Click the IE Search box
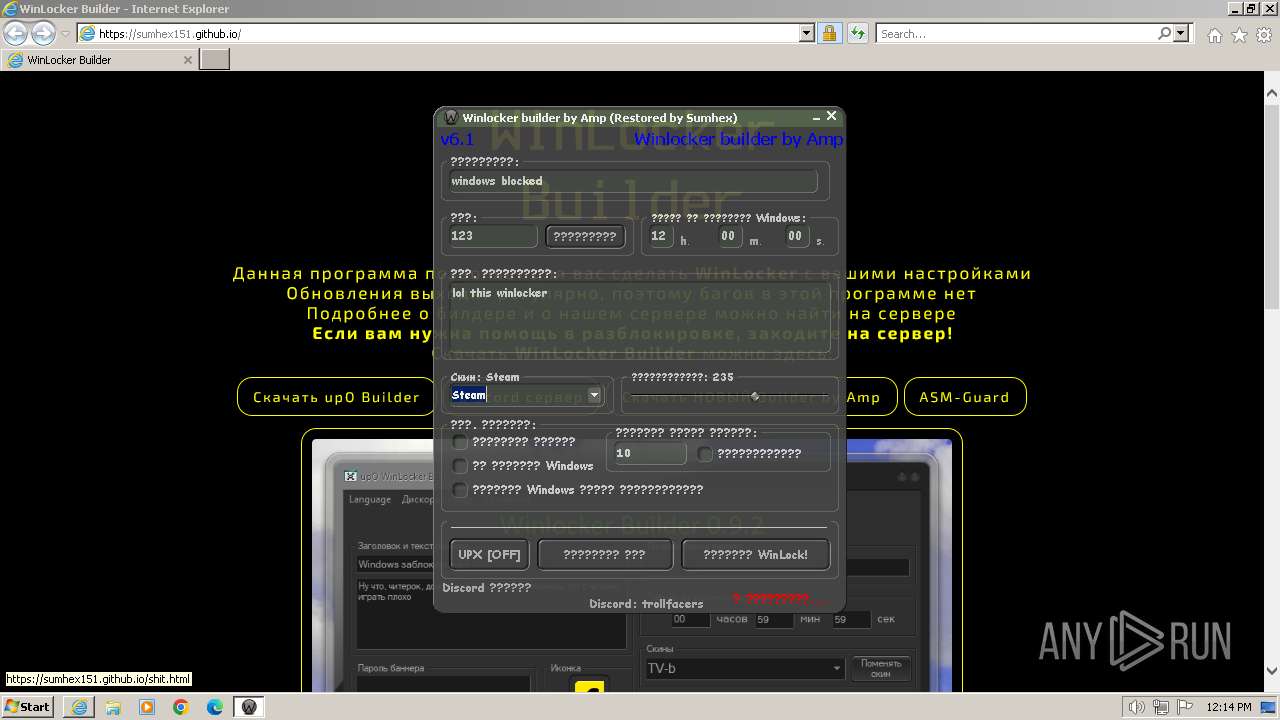 [1016, 33]
